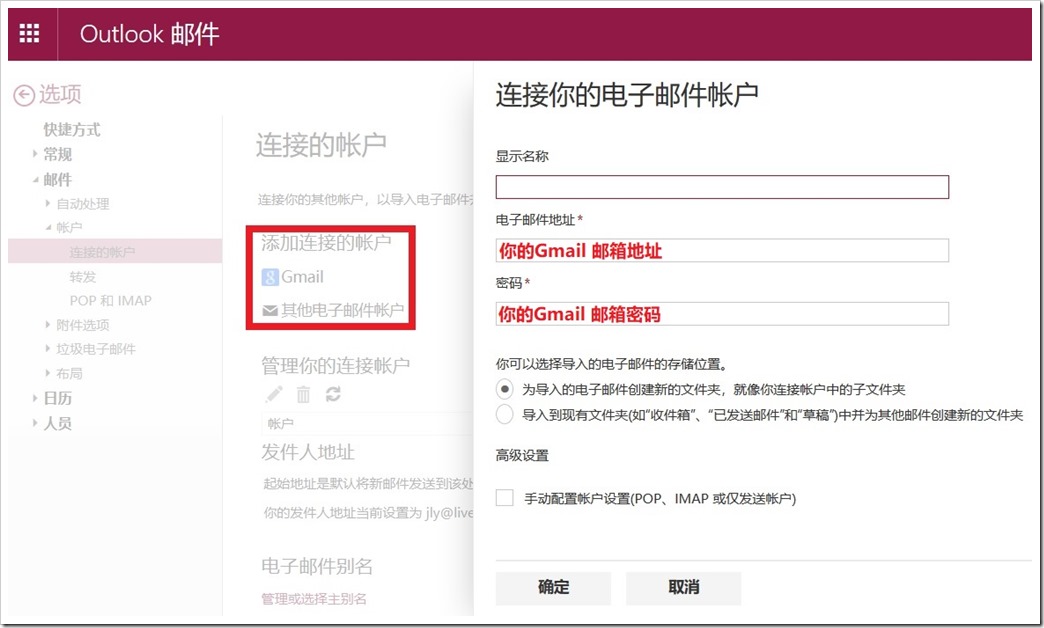Click the 取消 button
This screenshot has width=1044, height=628.
[683, 587]
